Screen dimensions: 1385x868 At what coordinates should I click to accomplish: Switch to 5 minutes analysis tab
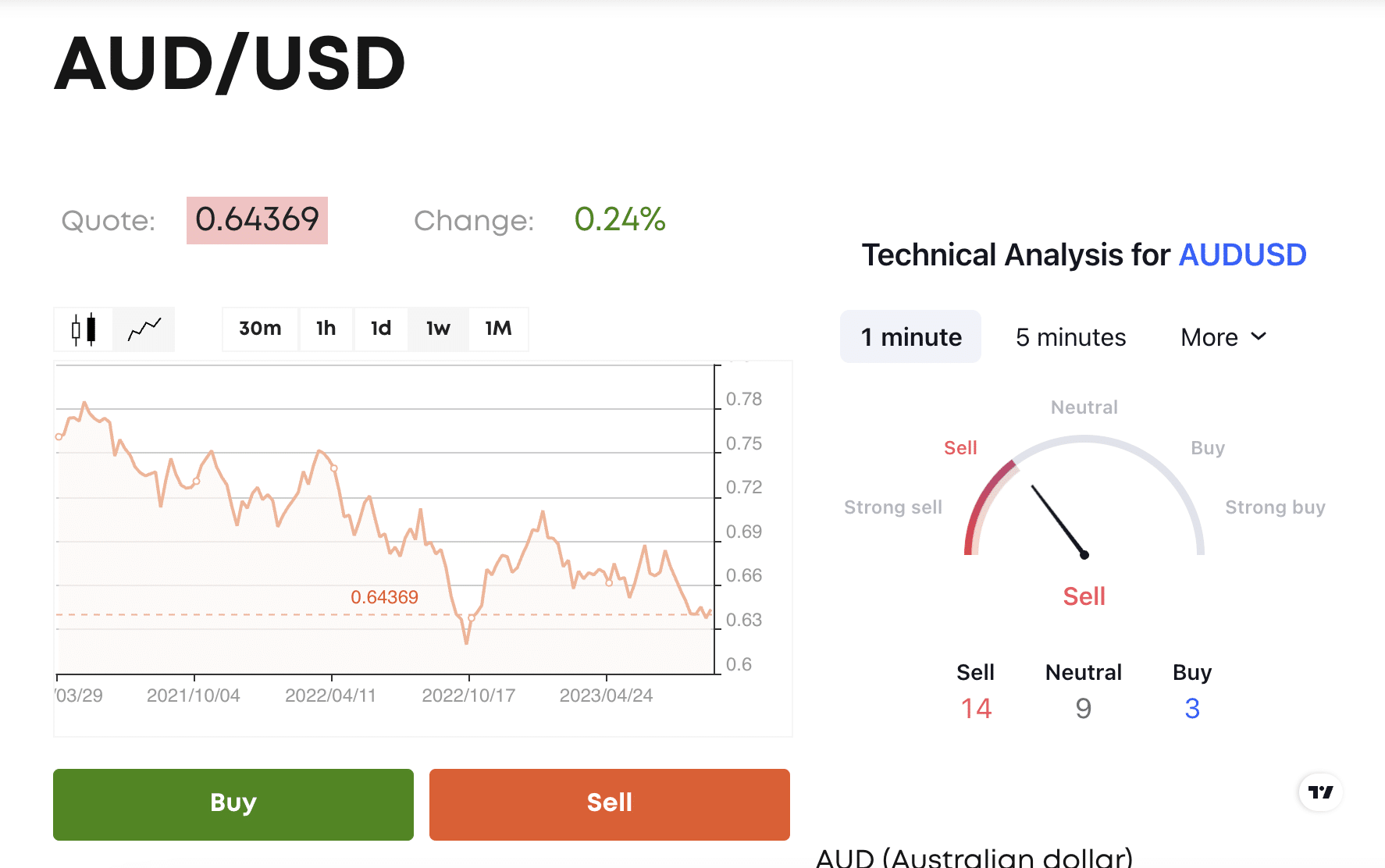tap(1070, 337)
